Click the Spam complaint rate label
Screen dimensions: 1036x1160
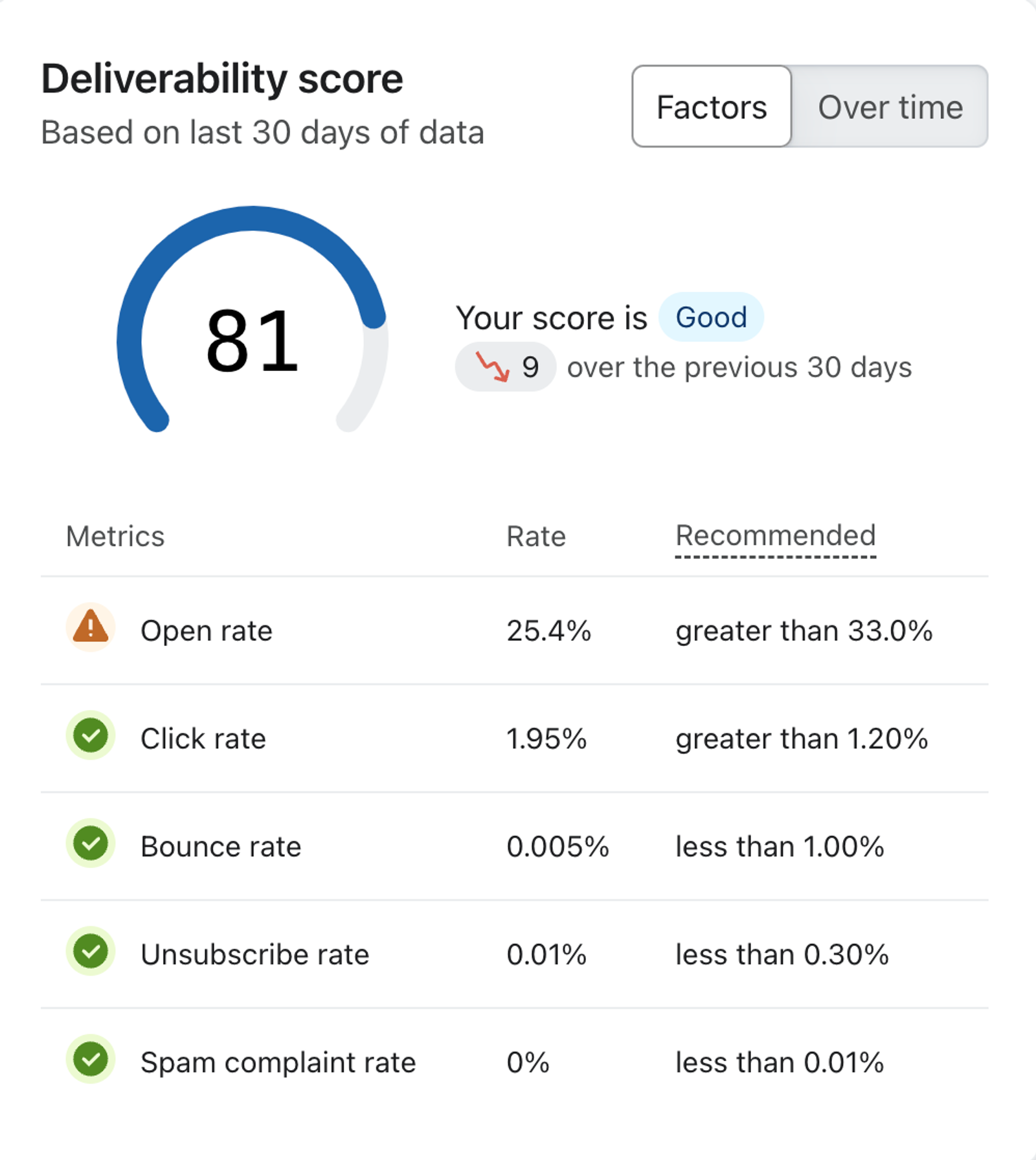[278, 1062]
